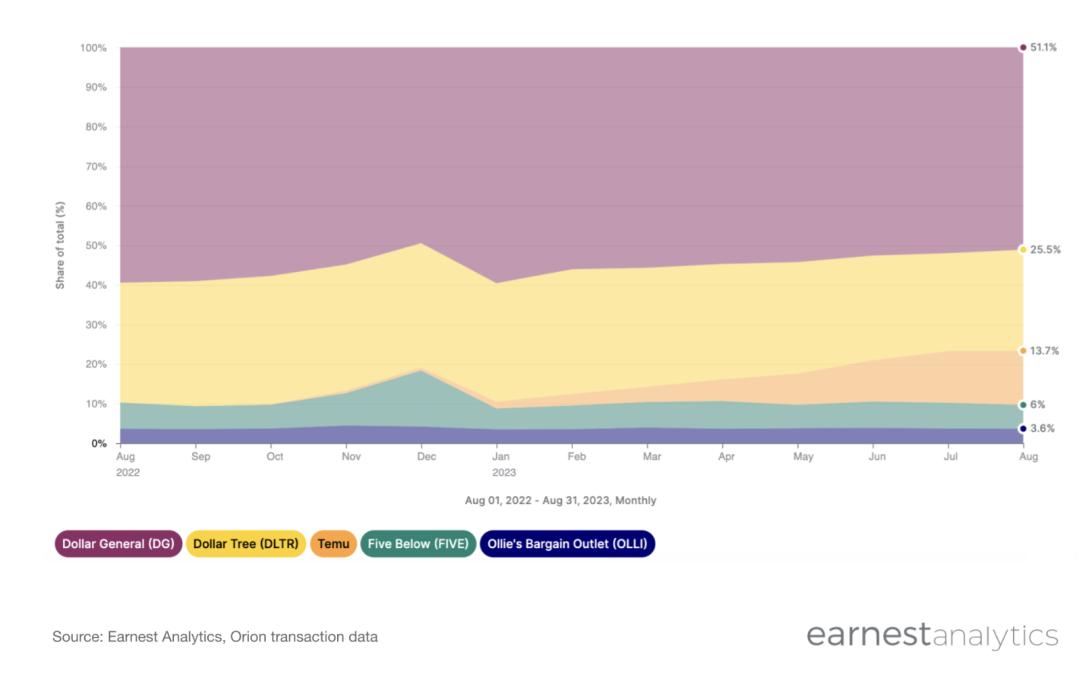Click the 3.6% navy marker dot
1080x682 pixels.
1023,428
